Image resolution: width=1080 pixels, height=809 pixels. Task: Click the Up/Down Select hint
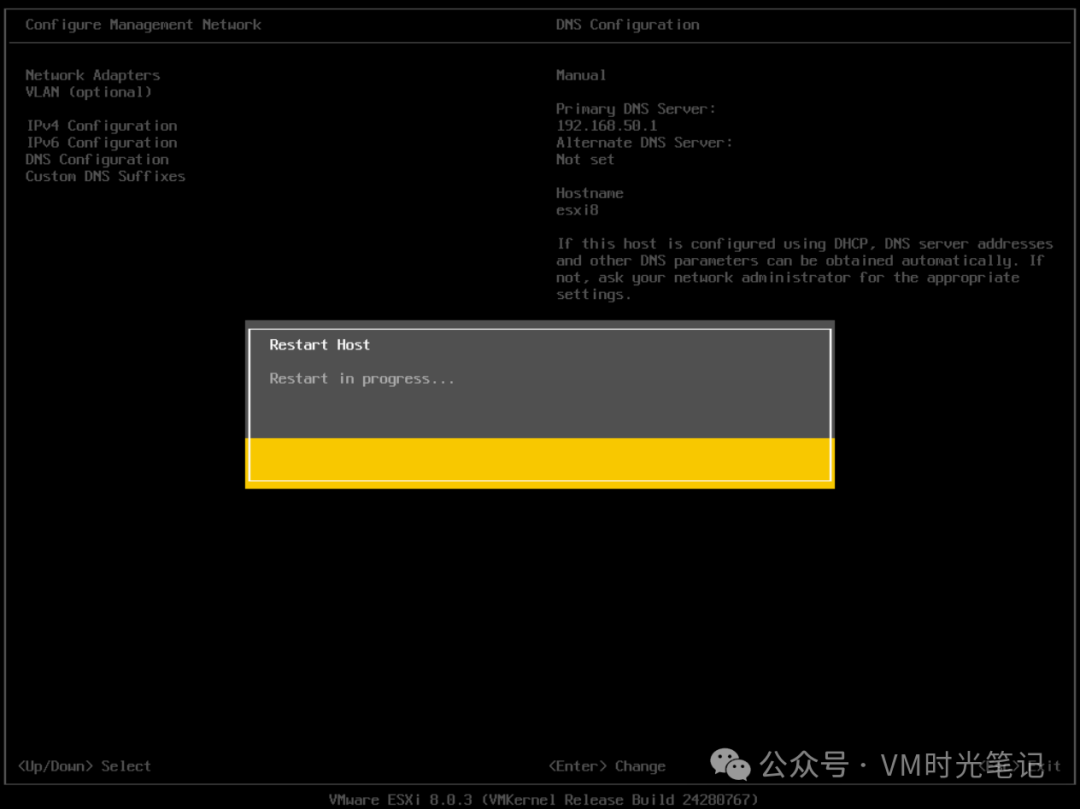84,766
